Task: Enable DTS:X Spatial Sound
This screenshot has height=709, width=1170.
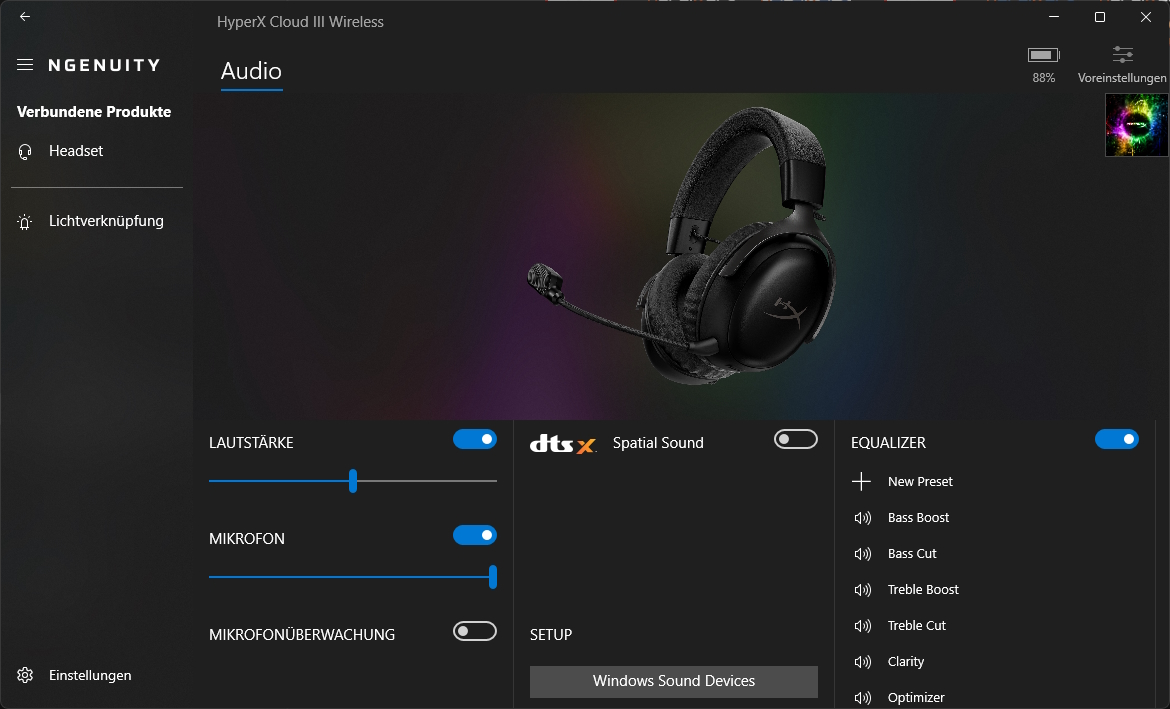Action: click(795, 439)
